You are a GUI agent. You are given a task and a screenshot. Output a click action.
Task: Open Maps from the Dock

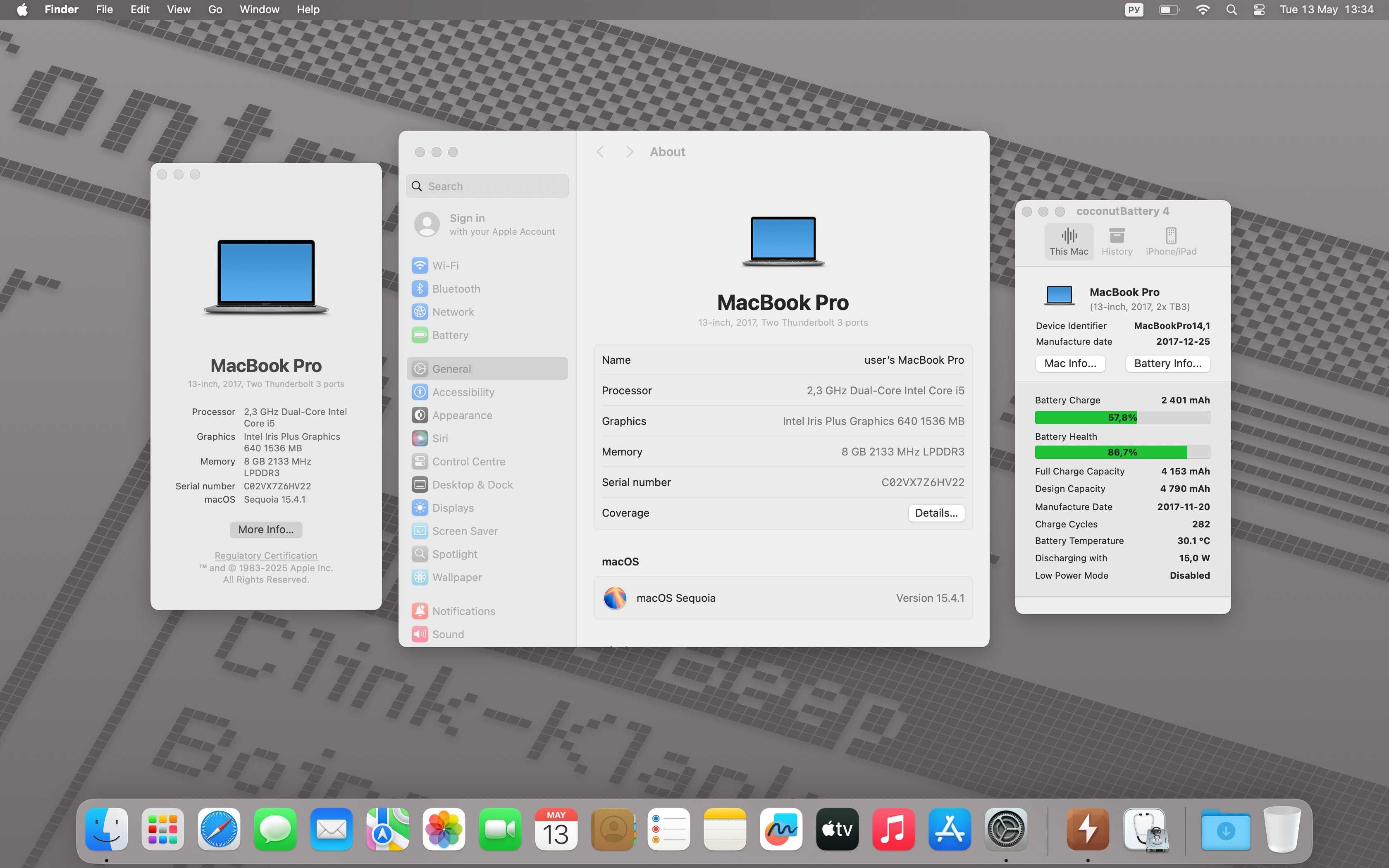(388, 829)
